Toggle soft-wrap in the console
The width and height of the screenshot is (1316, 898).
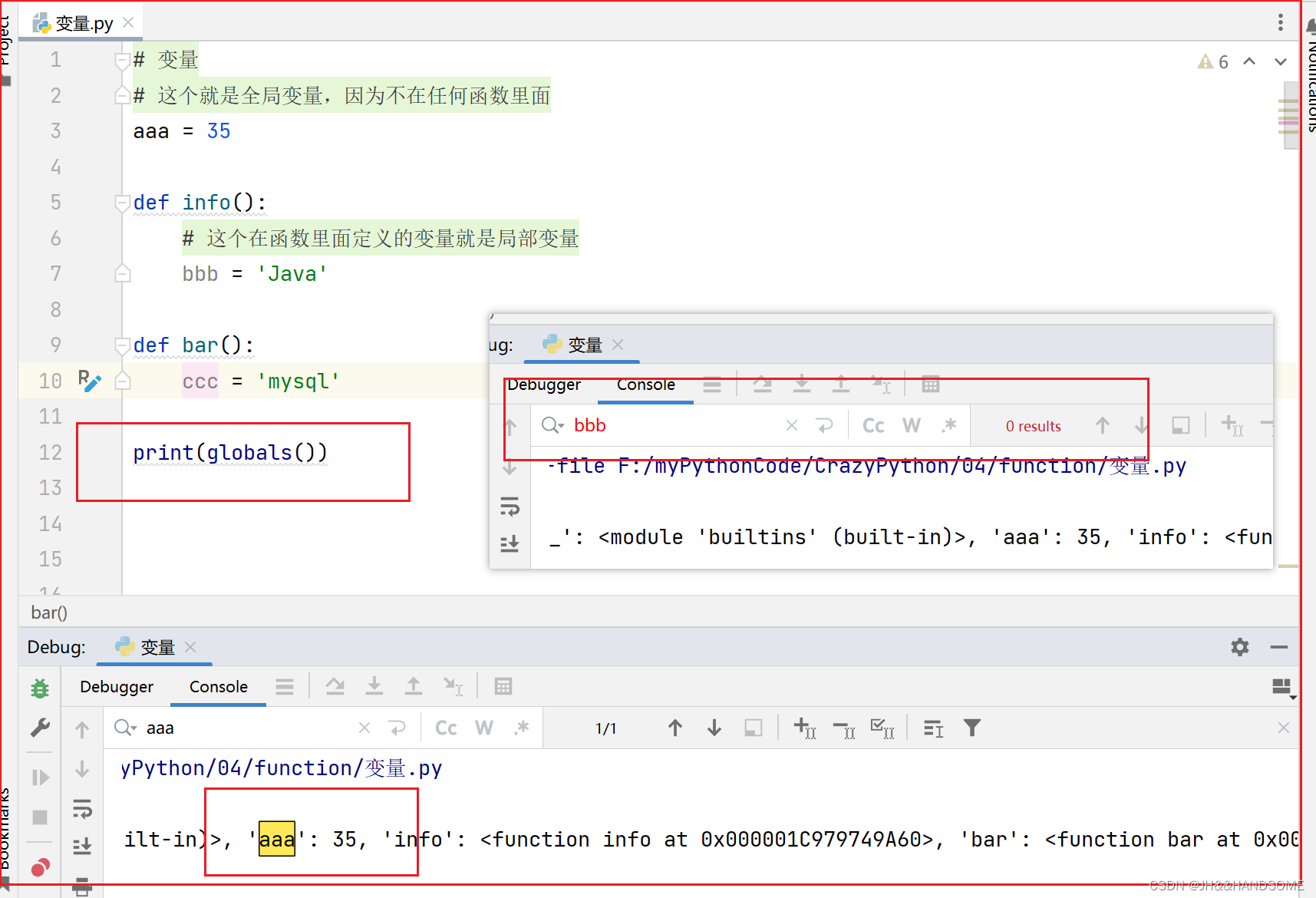point(82,808)
